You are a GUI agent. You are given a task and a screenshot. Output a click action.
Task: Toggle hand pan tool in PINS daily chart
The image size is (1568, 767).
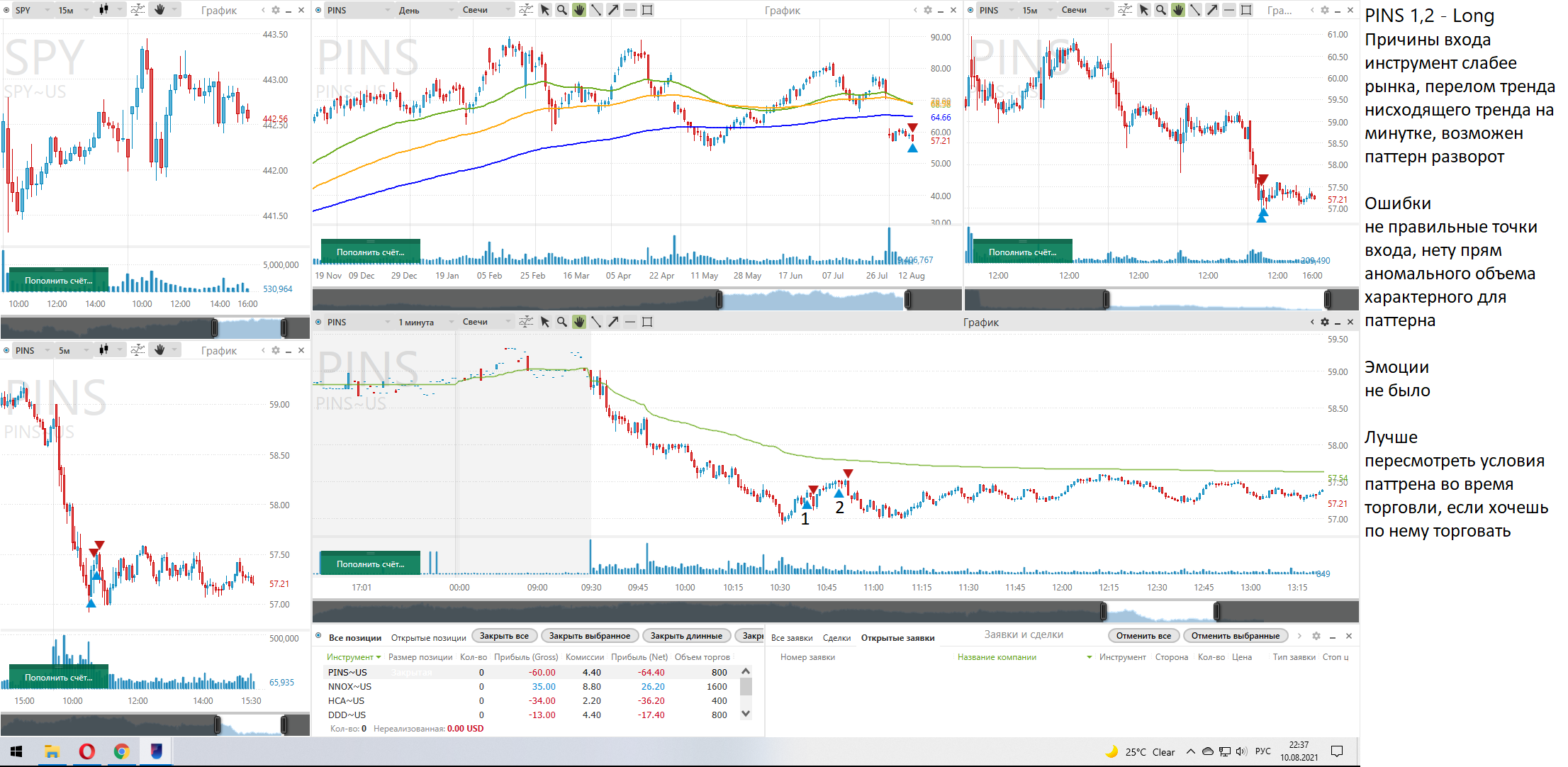pyautogui.click(x=579, y=10)
